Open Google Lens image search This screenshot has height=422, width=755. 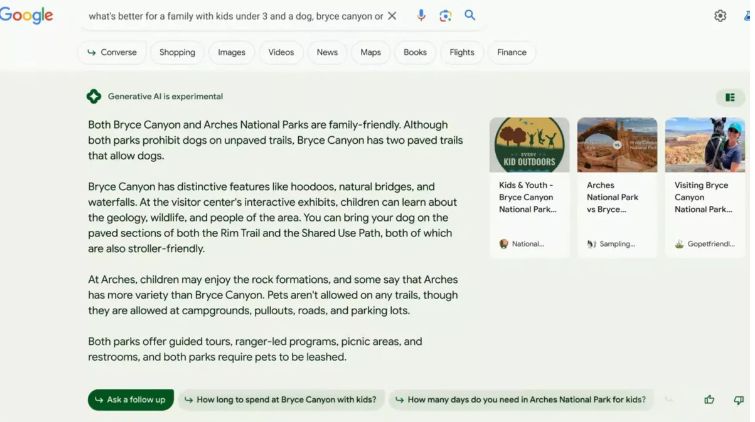pos(445,15)
